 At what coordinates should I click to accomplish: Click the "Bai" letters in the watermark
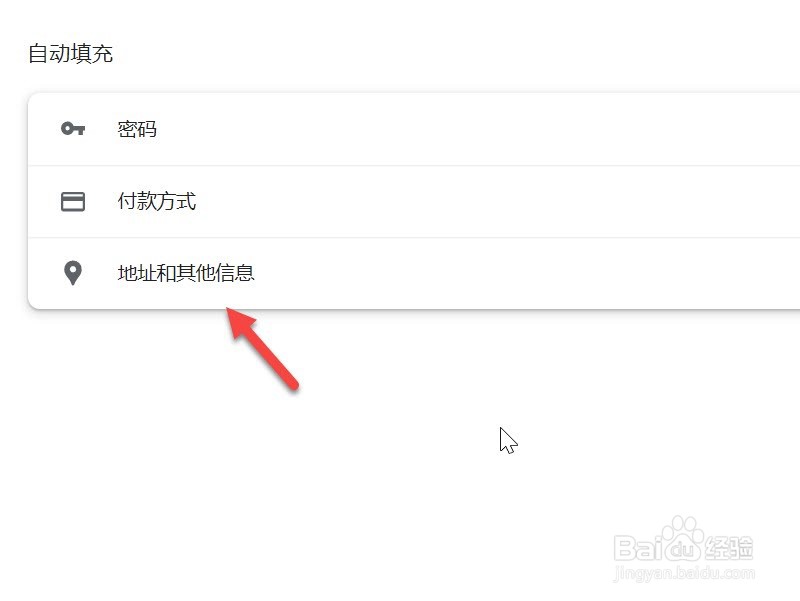coord(638,548)
